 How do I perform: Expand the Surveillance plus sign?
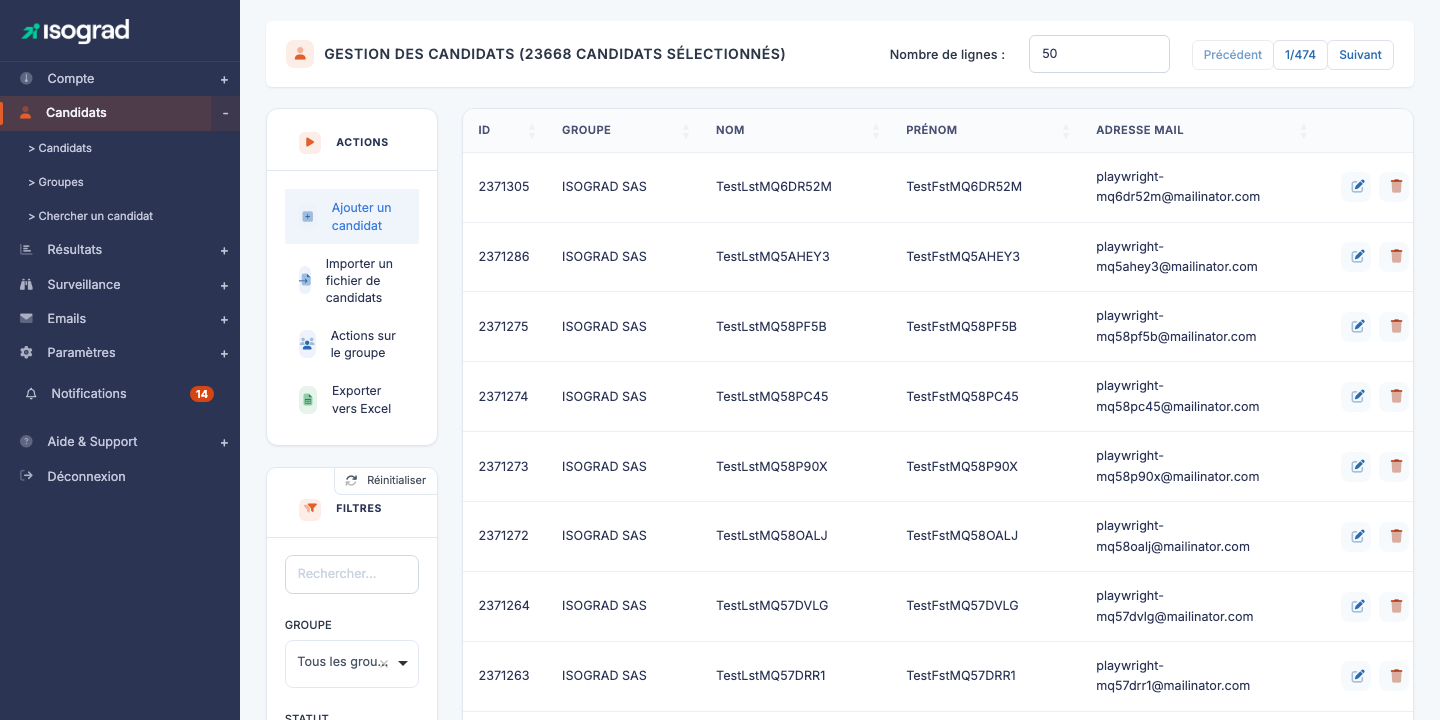(224, 285)
